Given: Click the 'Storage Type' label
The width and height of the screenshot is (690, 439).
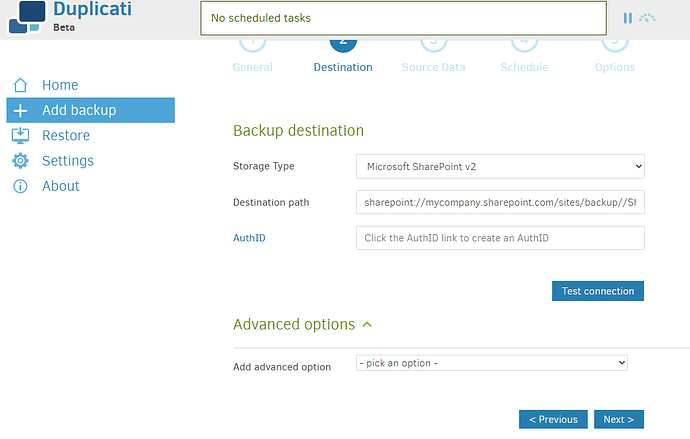Looking at the screenshot, I should pos(264,166).
